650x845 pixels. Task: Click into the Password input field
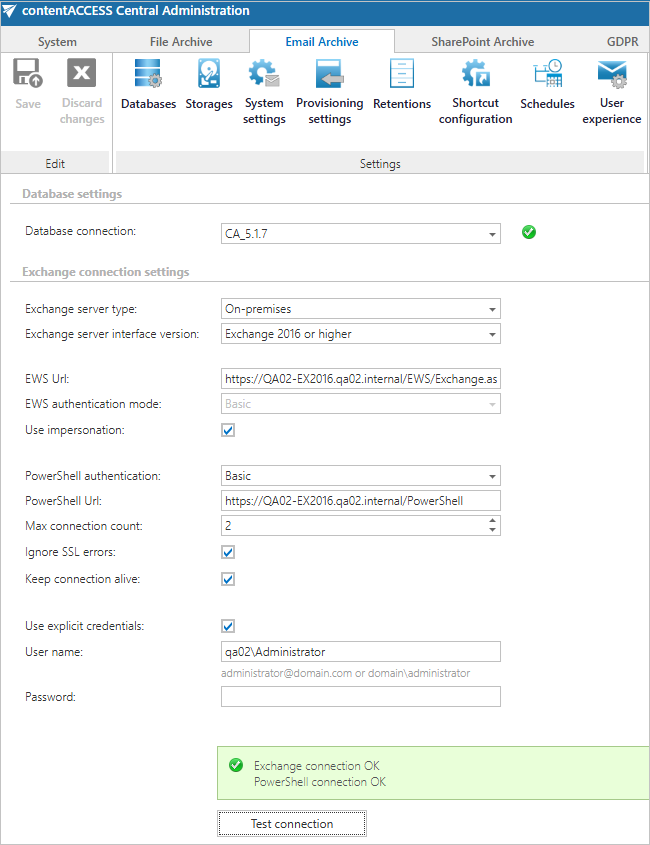coord(361,696)
